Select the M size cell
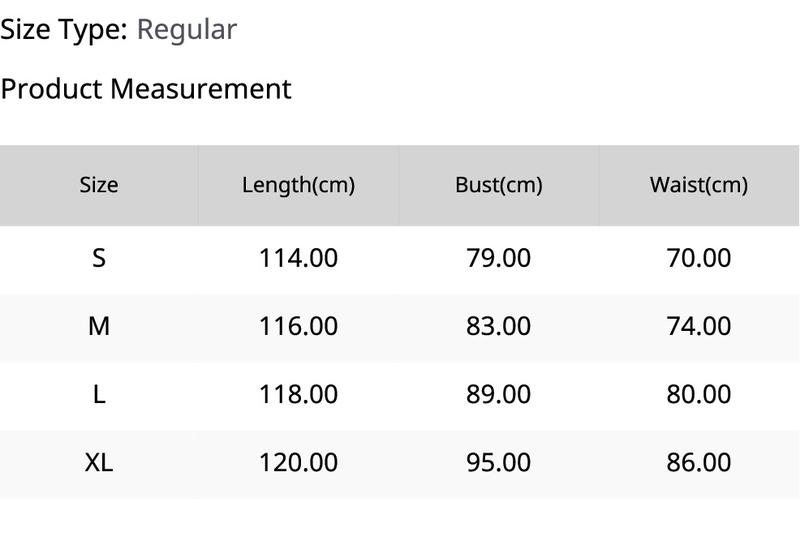This screenshot has width=800, height=558. point(98,326)
